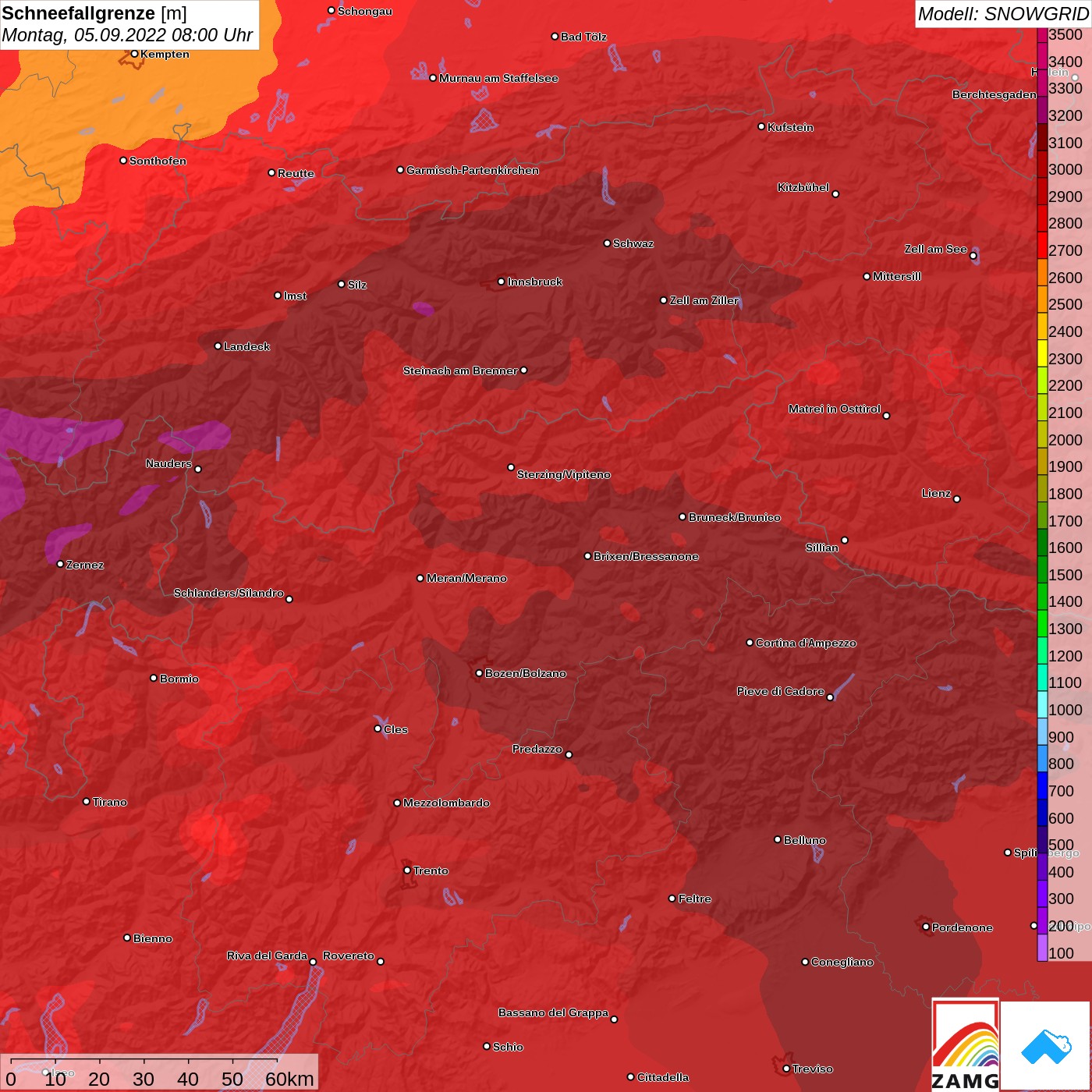Viewport: 1092px width, 1092px height.
Task: Click the 3500 legend value
Action: point(1065,34)
